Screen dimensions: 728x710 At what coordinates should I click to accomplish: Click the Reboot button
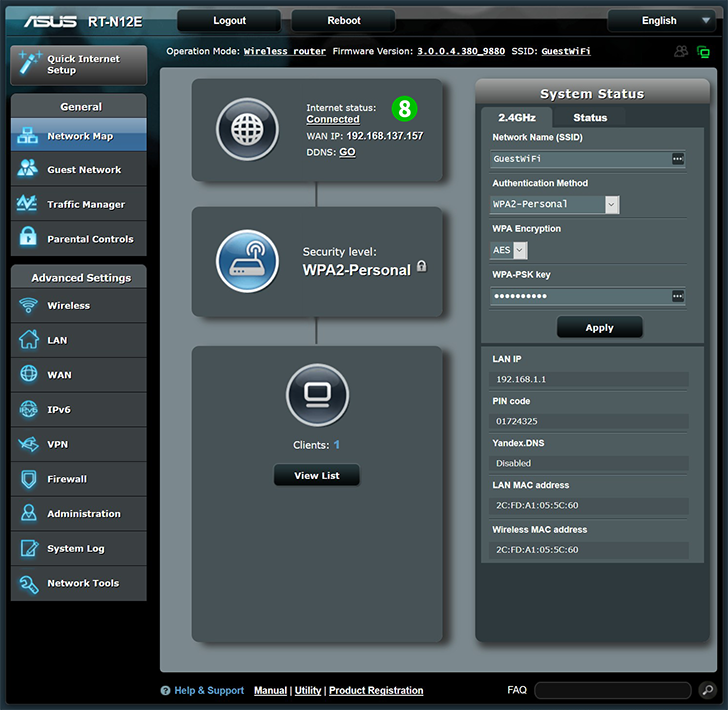344,20
